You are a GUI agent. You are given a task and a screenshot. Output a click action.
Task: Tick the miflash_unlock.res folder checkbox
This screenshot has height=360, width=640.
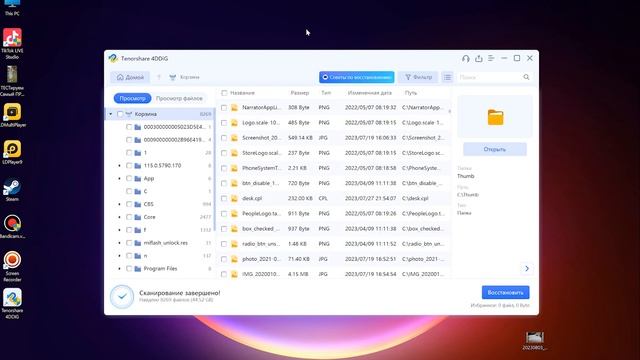coord(129,243)
